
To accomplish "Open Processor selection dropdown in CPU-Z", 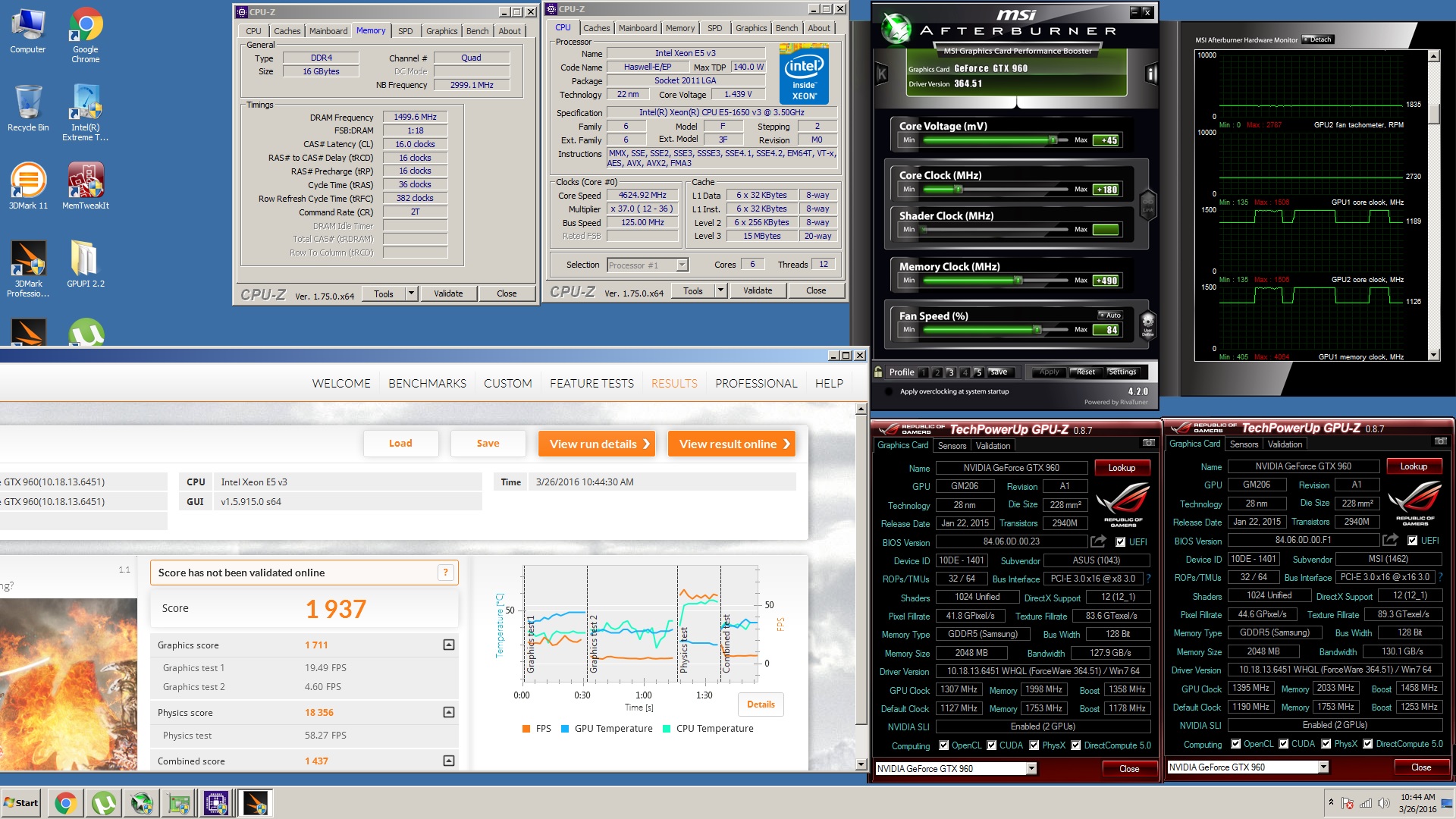I will tap(682, 265).
